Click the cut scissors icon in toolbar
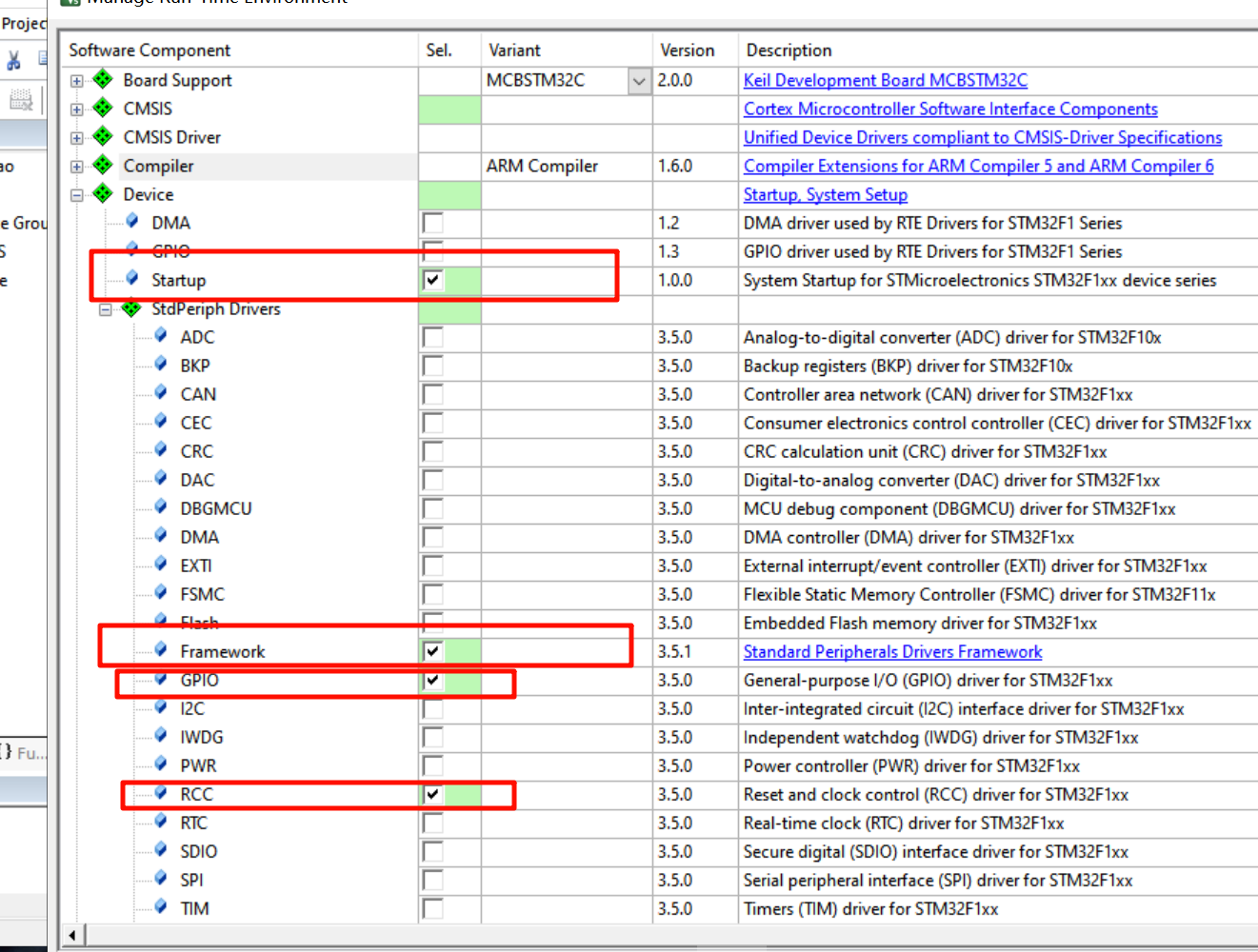The image size is (1258, 952). click(x=13, y=60)
